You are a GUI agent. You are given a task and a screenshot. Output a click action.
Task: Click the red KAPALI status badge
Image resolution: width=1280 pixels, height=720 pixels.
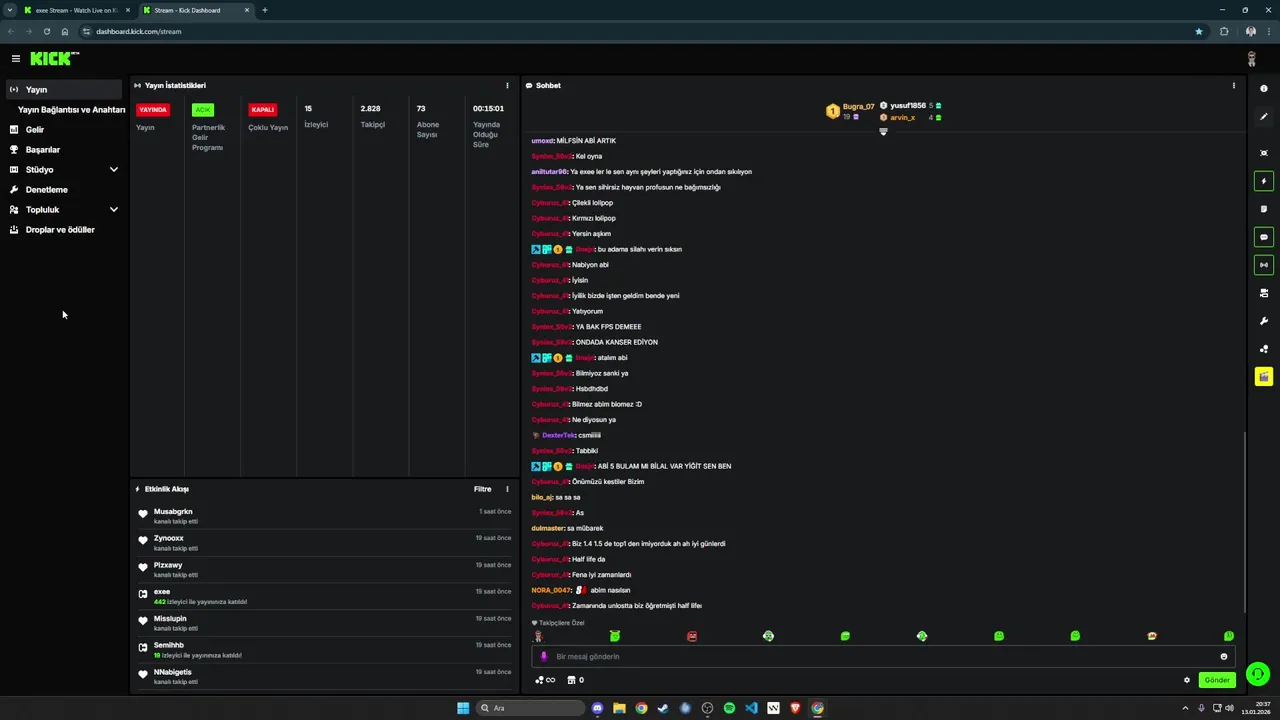(x=263, y=110)
